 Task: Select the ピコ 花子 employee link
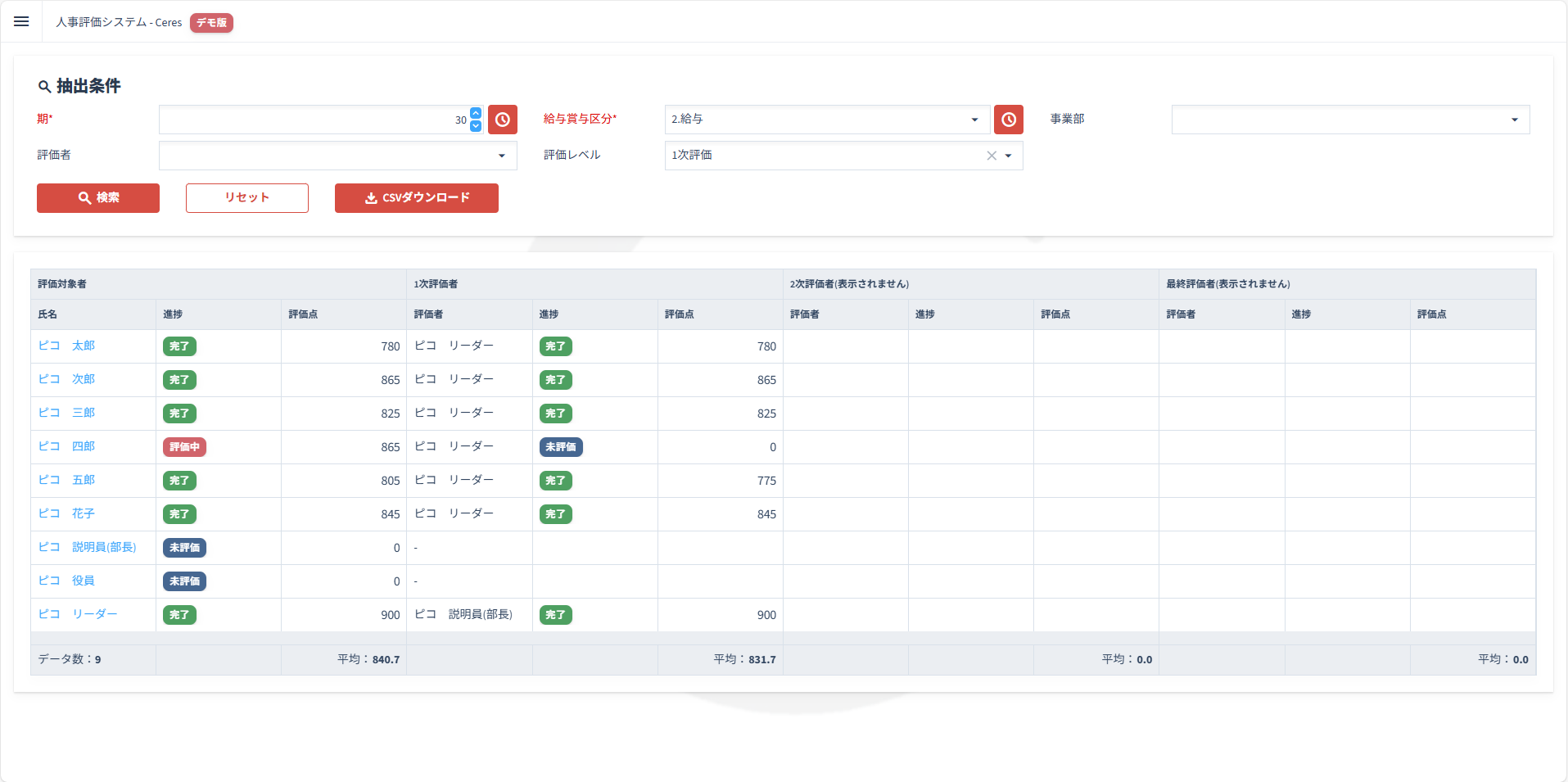coord(66,513)
